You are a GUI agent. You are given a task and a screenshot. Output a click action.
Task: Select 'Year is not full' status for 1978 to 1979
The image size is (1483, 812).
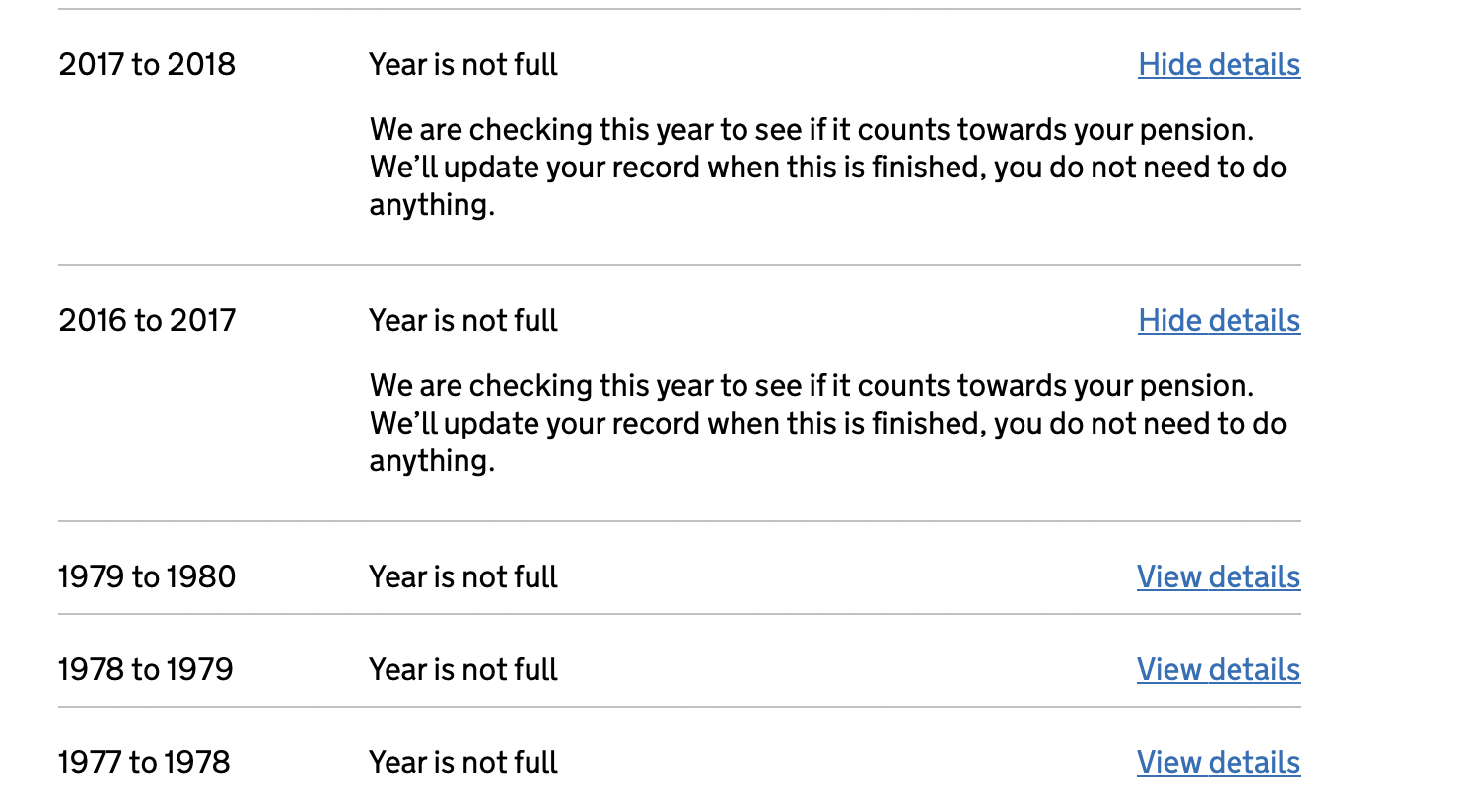(x=463, y=670)
